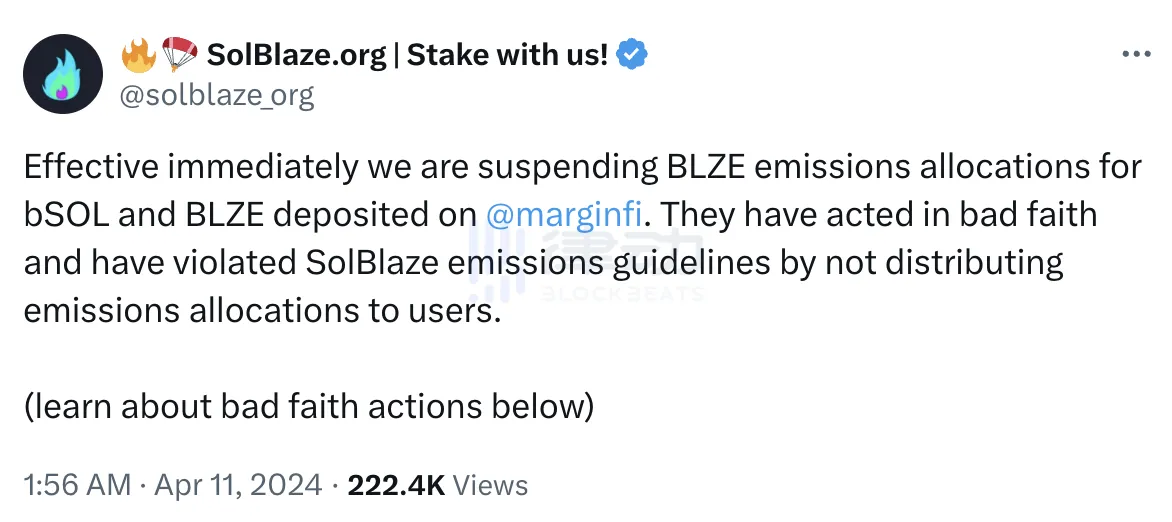Screen dimensions: 1172x522
Task: Click the 1:56 AM timestamp
Action: [77, 486]
